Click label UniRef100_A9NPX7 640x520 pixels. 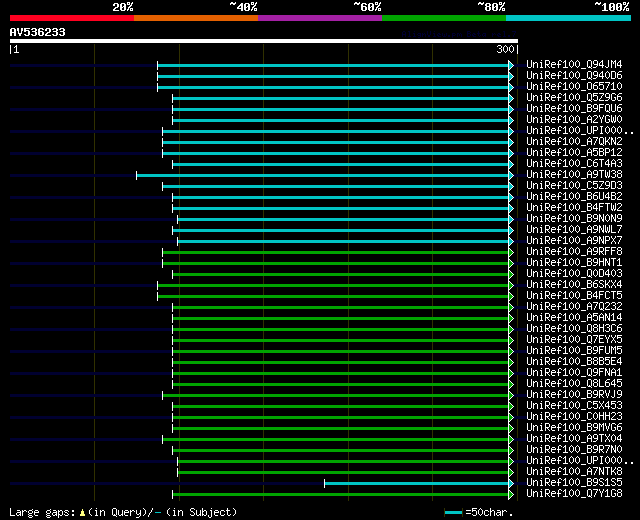574,241
